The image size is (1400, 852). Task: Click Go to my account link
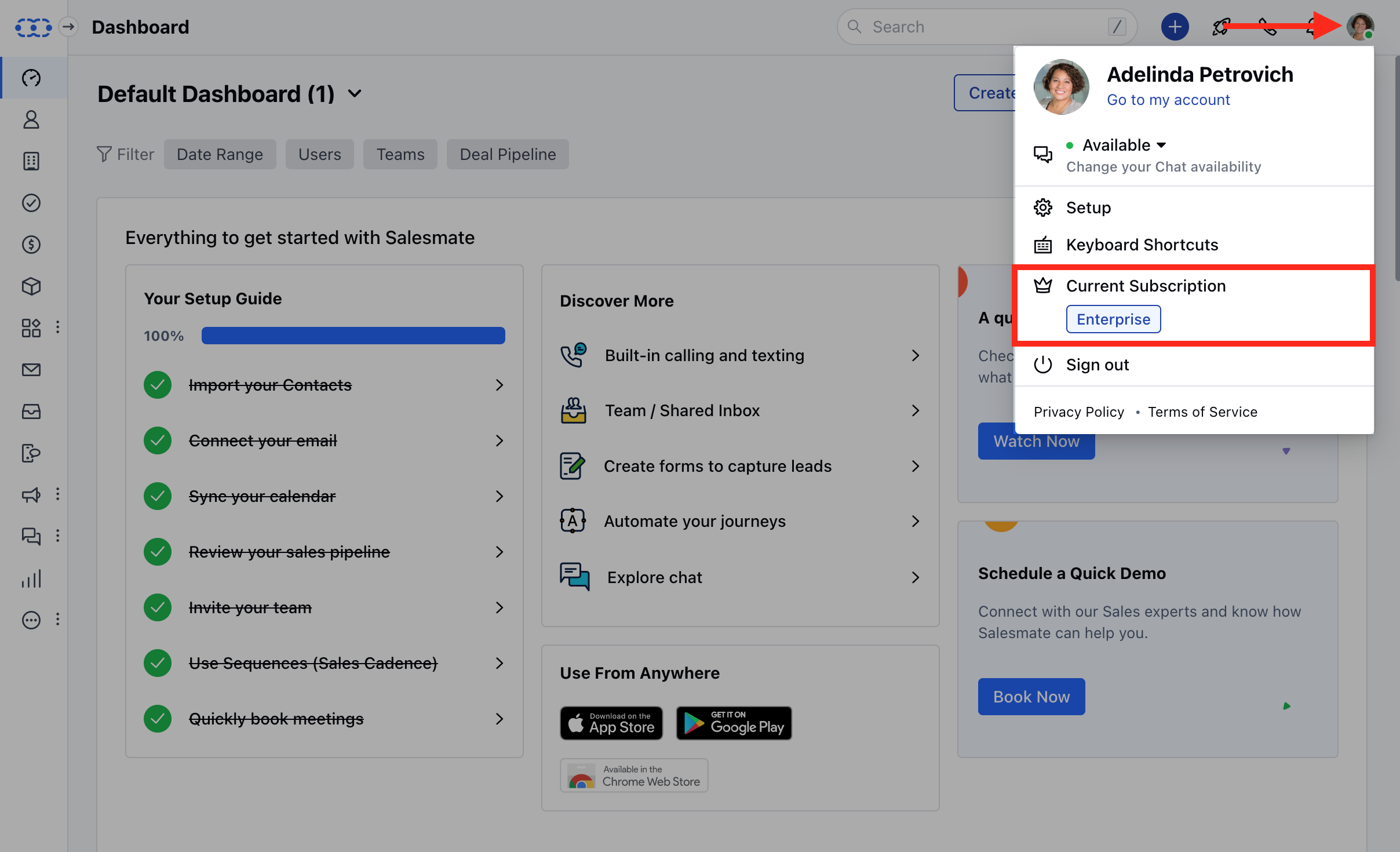tap(1168, 100)
